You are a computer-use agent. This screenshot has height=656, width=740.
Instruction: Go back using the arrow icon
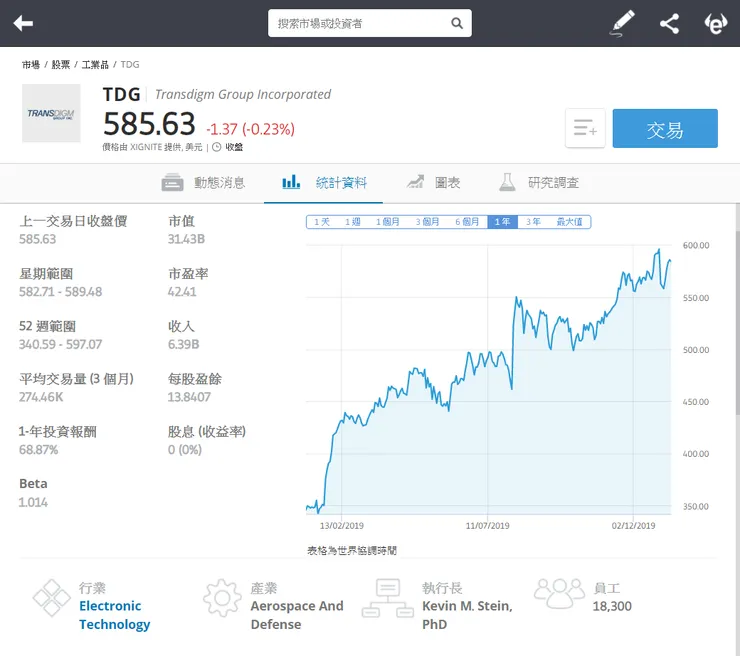[23, 23]
